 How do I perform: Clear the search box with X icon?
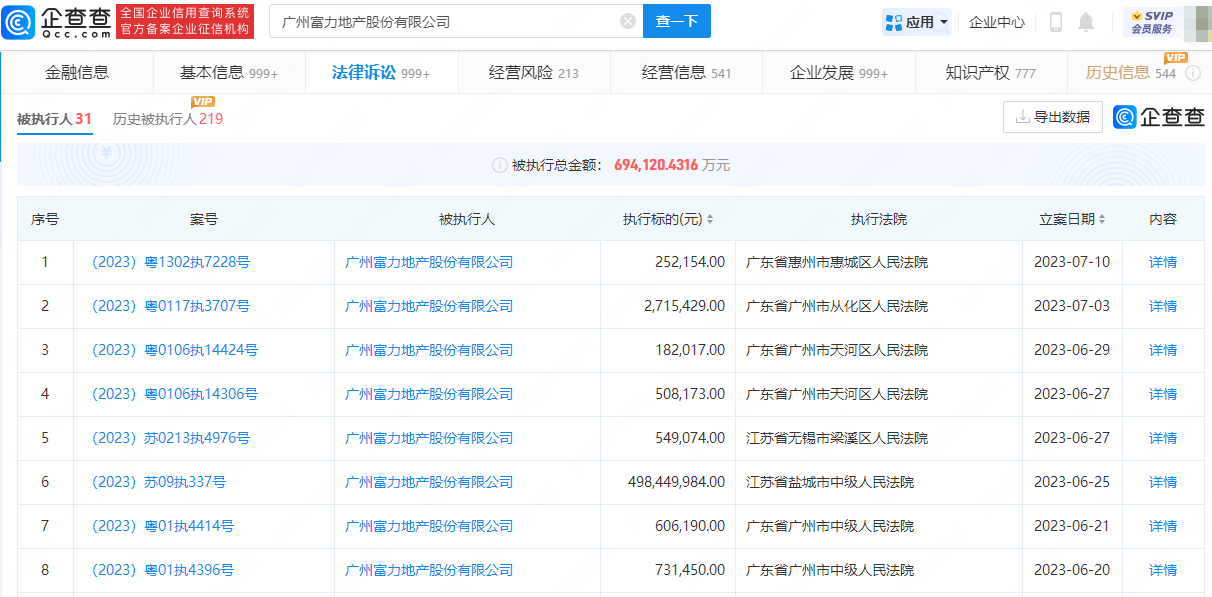[x=627, y=21]
